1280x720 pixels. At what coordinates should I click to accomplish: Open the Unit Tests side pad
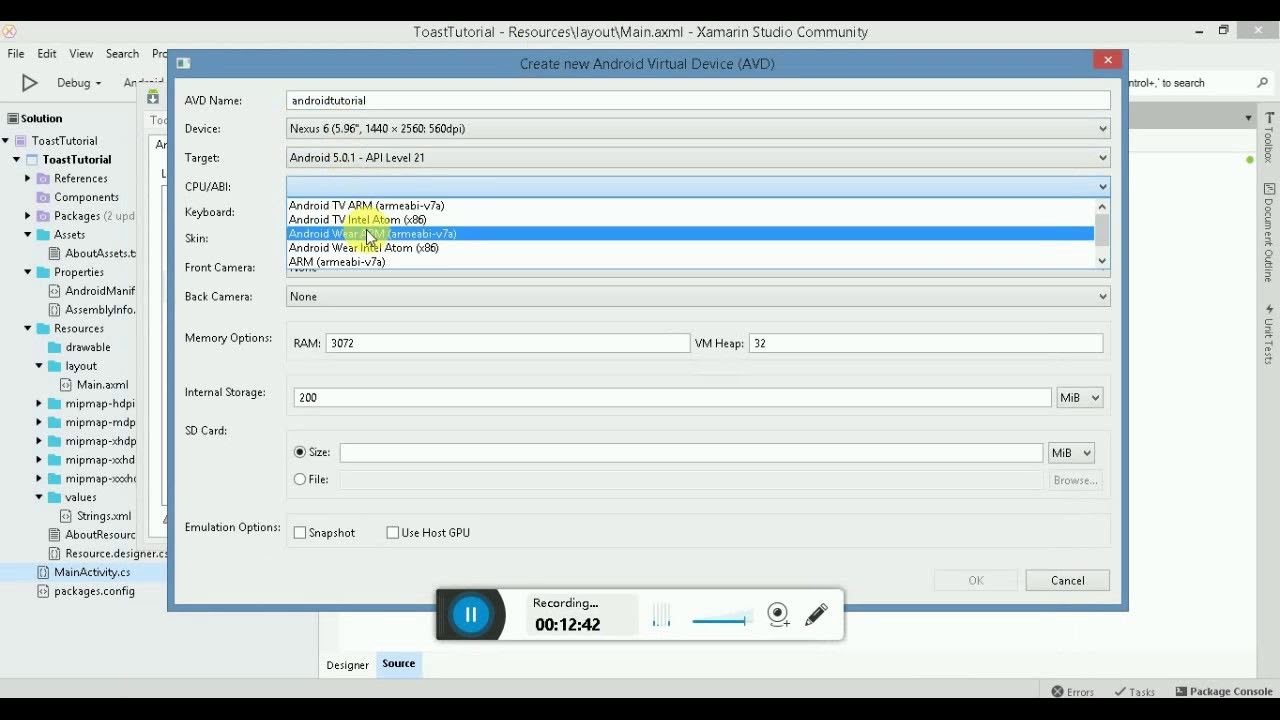coord(1269,335)
